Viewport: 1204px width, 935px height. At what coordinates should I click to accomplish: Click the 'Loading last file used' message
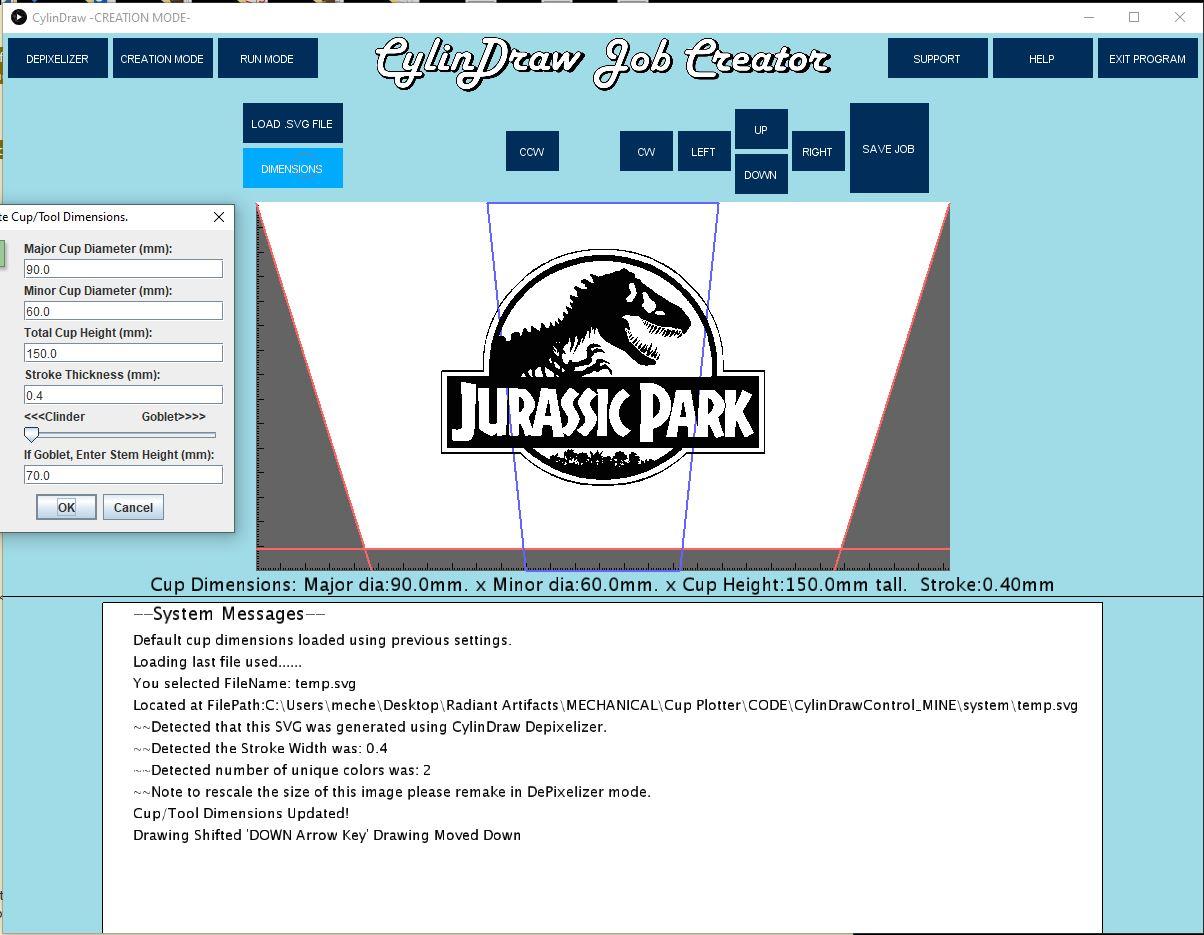217,662
